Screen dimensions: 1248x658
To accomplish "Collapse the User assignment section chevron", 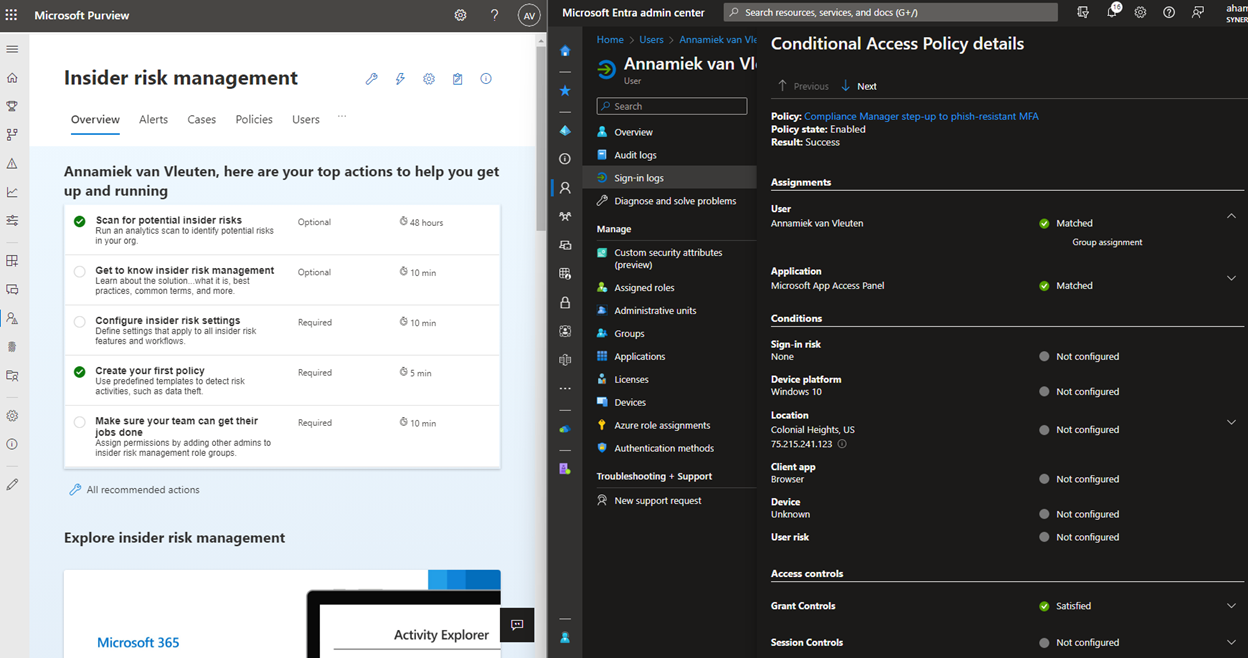I will (1231, 216).
